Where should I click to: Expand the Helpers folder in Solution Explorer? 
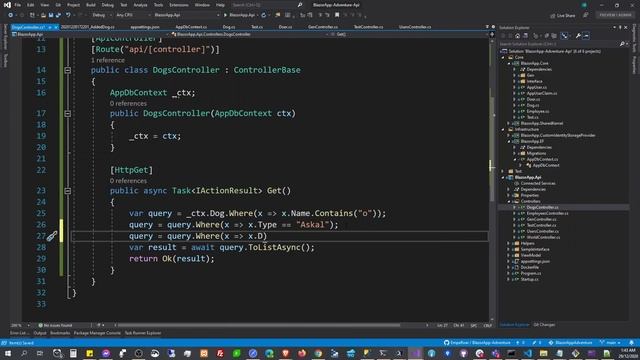coord(509,244)
